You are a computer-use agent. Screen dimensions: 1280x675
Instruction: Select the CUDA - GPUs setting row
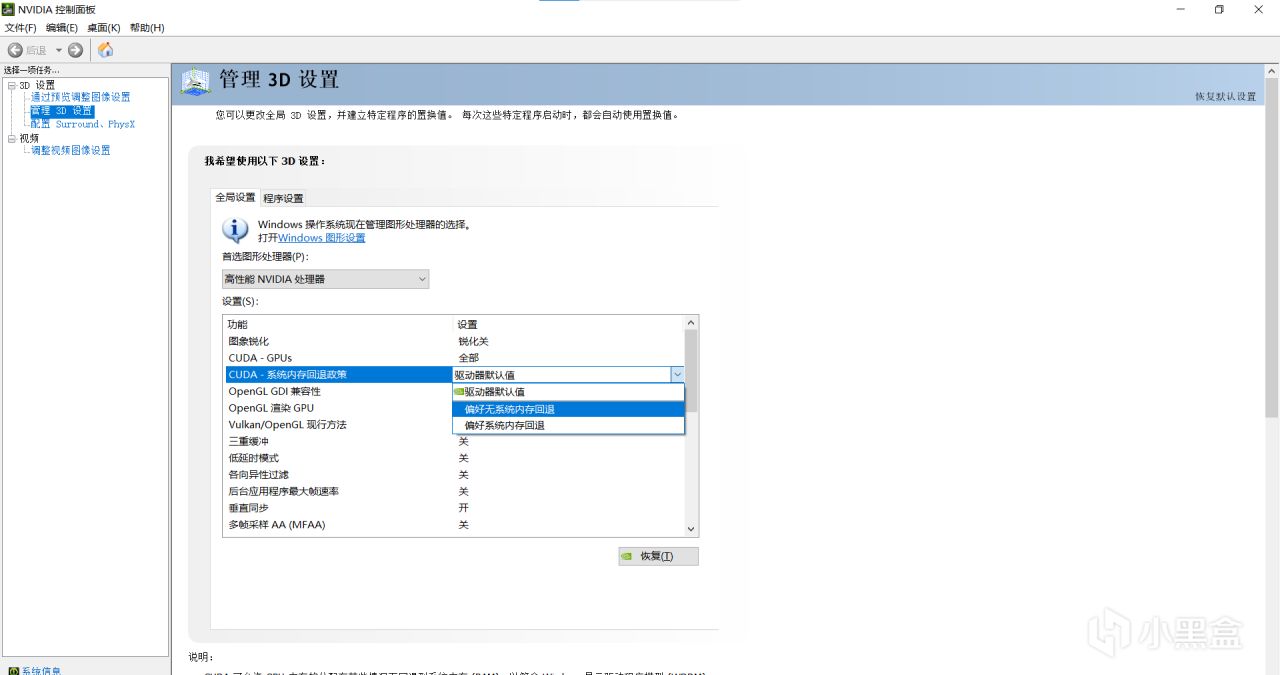[x=453, y=358]
